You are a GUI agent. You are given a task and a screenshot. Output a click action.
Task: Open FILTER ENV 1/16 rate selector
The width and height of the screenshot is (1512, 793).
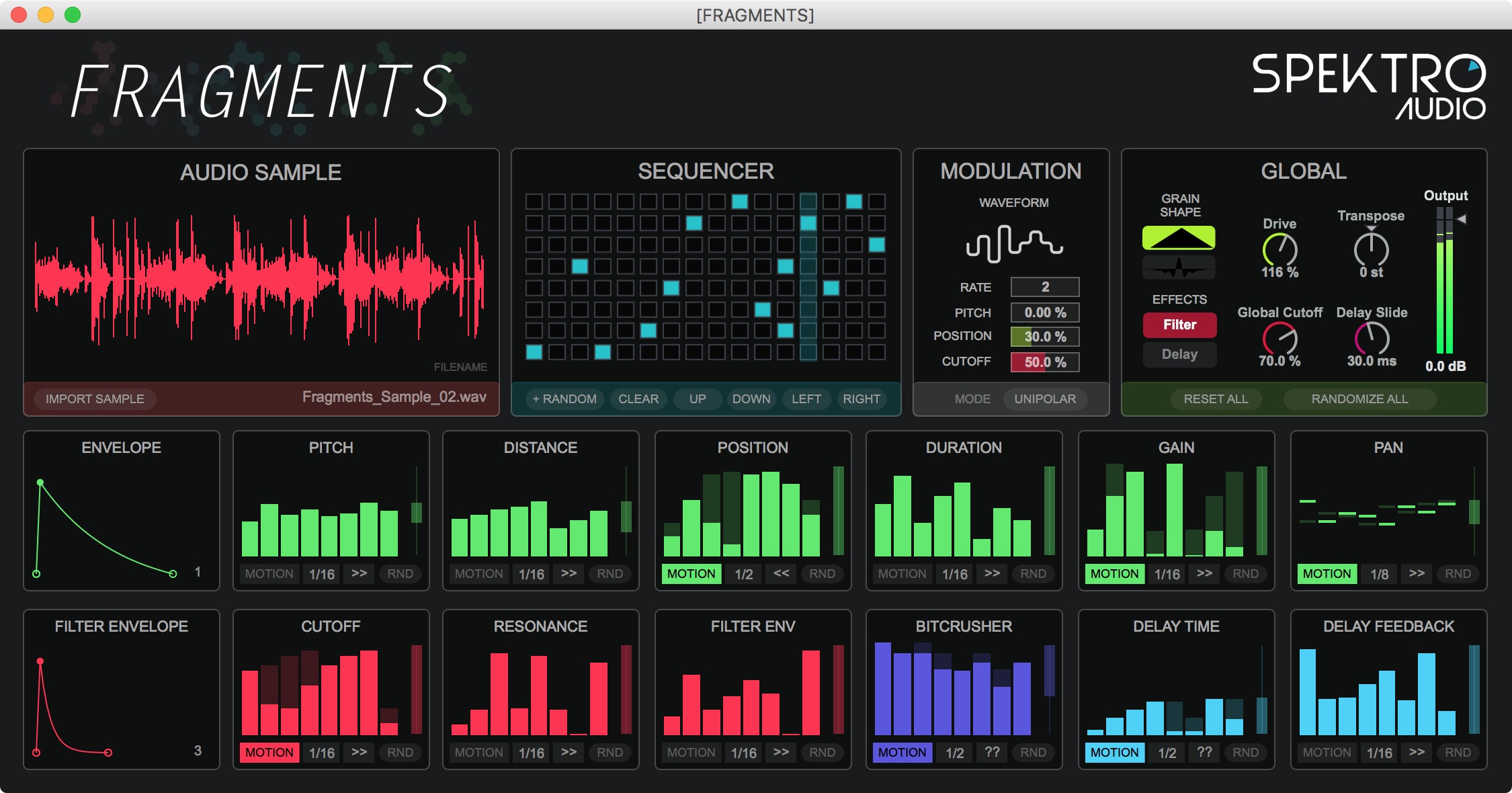(x=743, y=753)
